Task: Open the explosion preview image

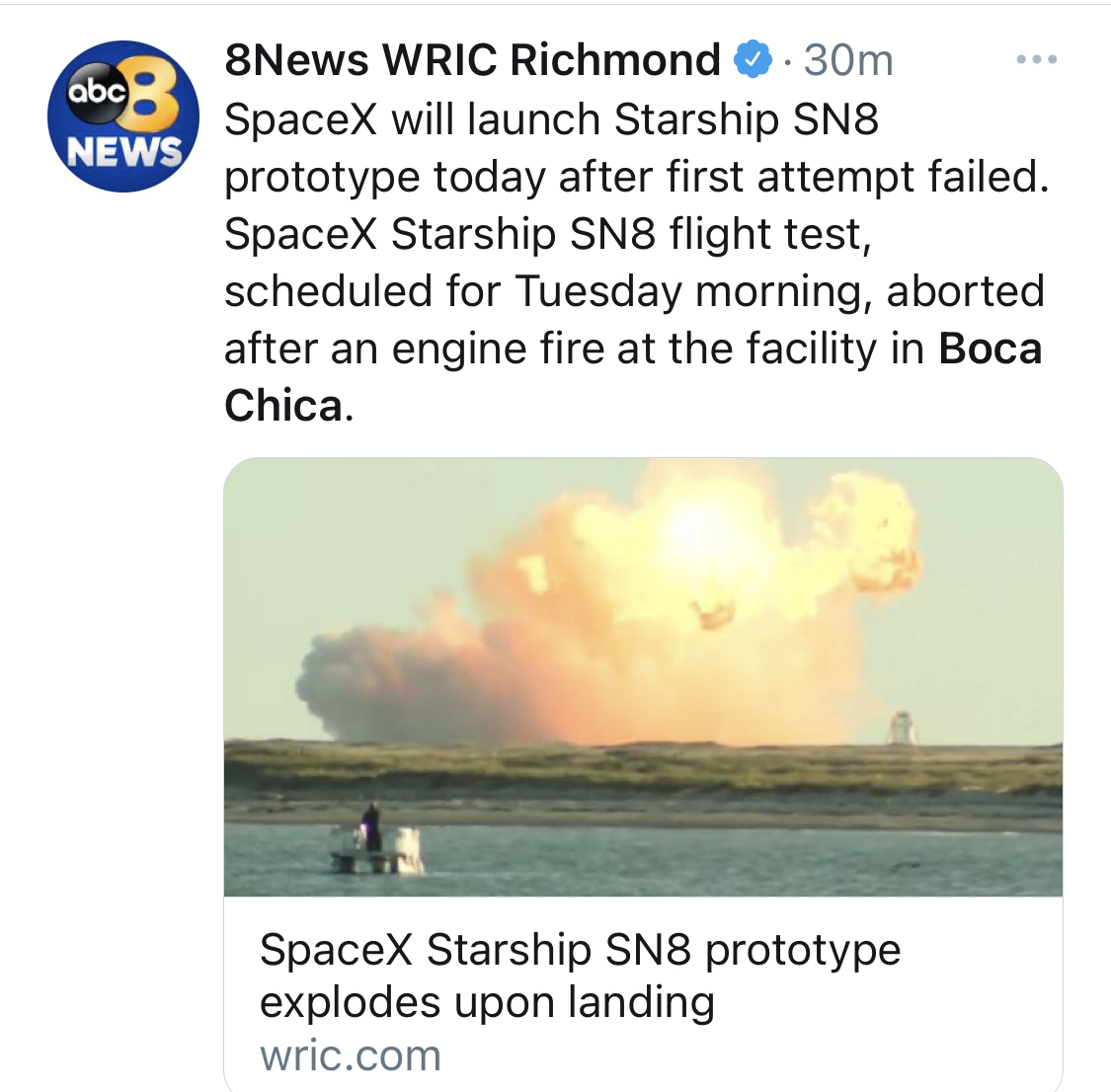Action: tap(643, 677)
